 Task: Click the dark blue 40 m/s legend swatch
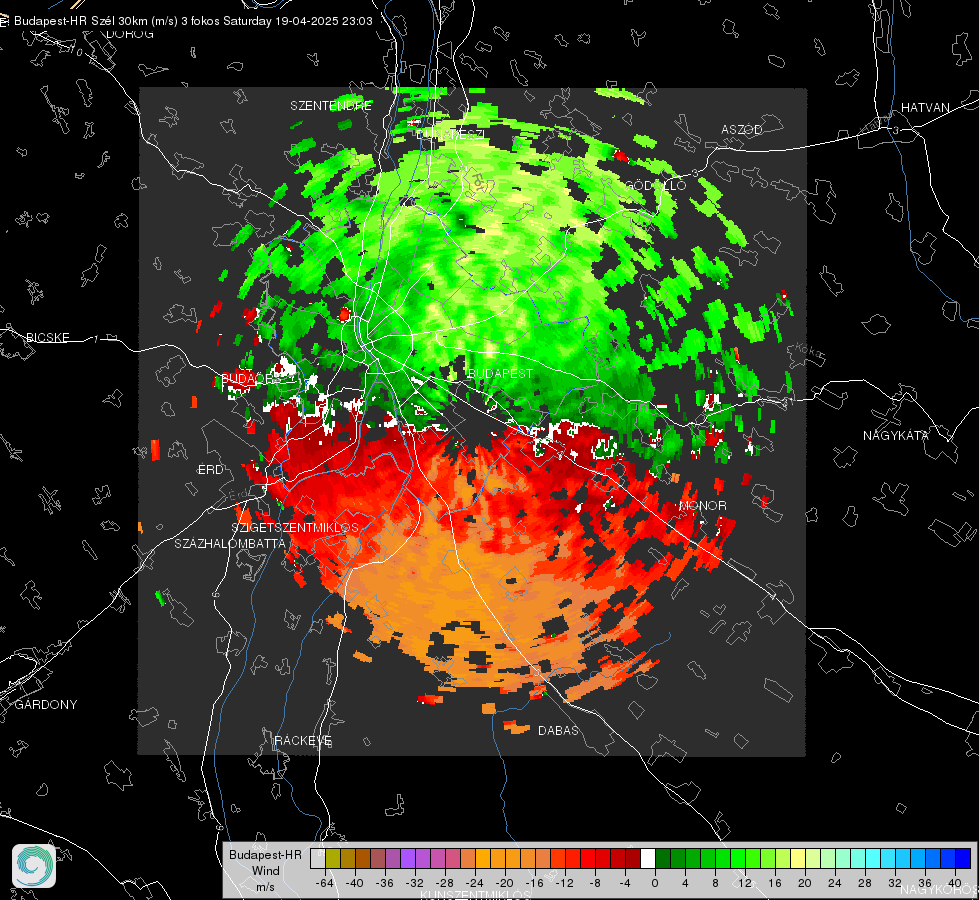click(x=963, y=859)
